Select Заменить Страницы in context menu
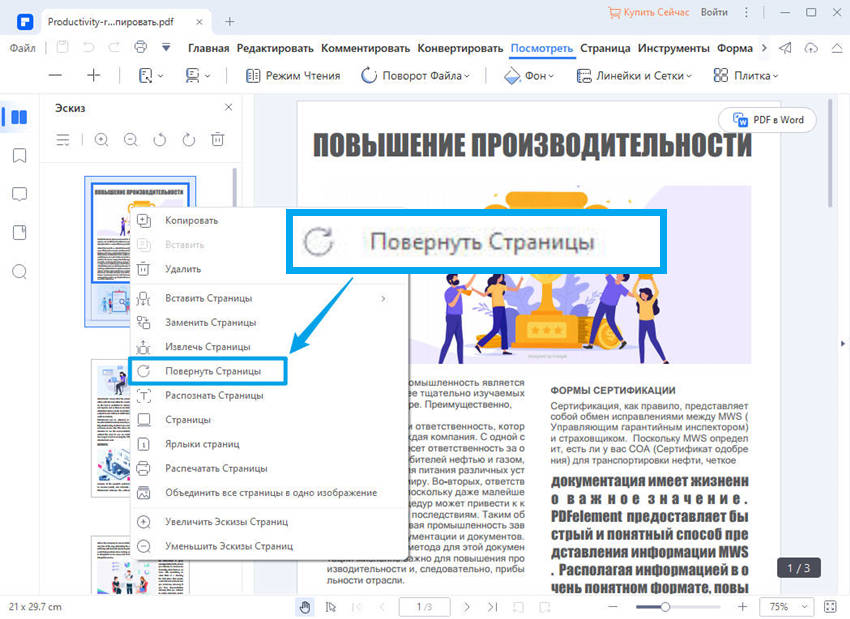The image size is (850, 619). click(x=270, y=323)
